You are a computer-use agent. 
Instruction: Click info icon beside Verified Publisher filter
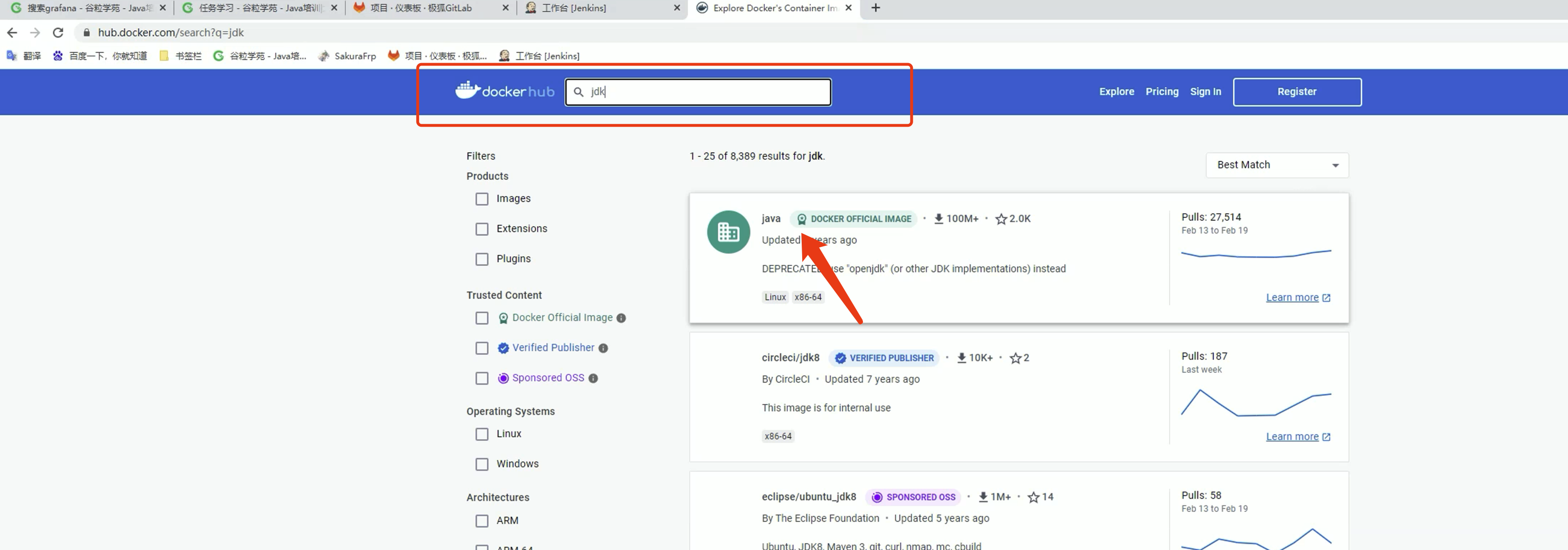point(603,348)
